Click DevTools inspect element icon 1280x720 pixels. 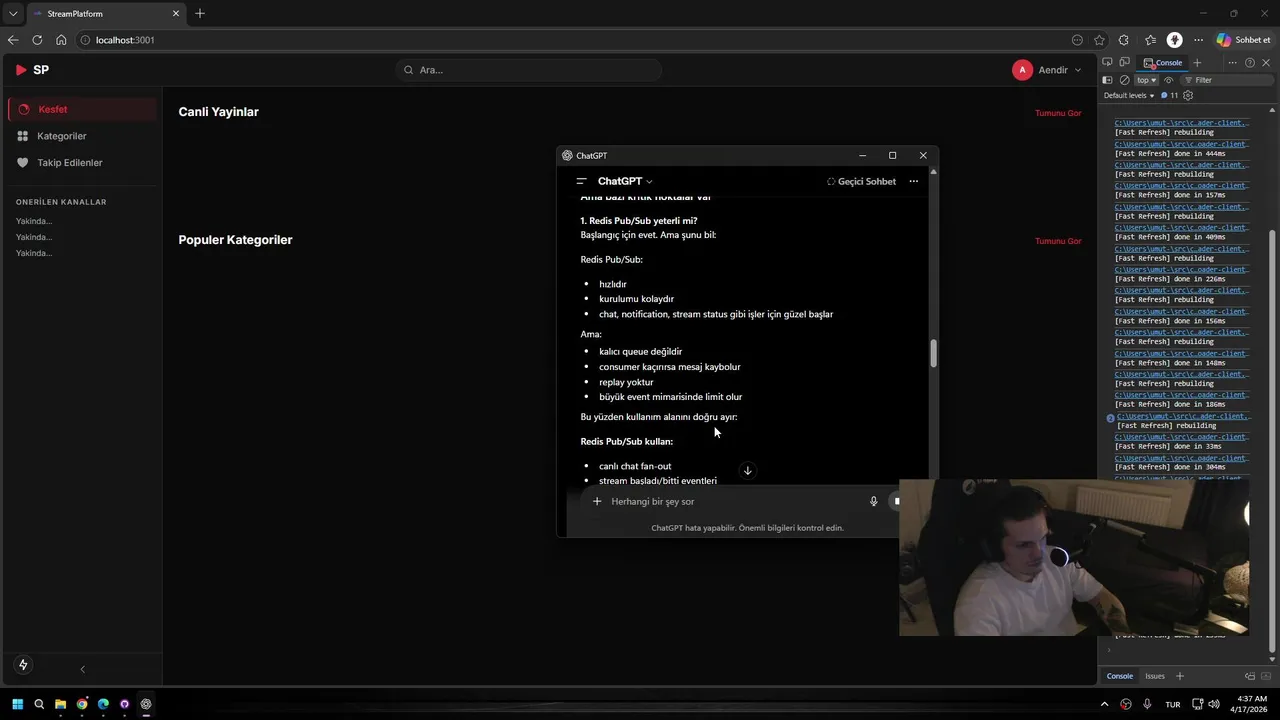[1107, 62]
